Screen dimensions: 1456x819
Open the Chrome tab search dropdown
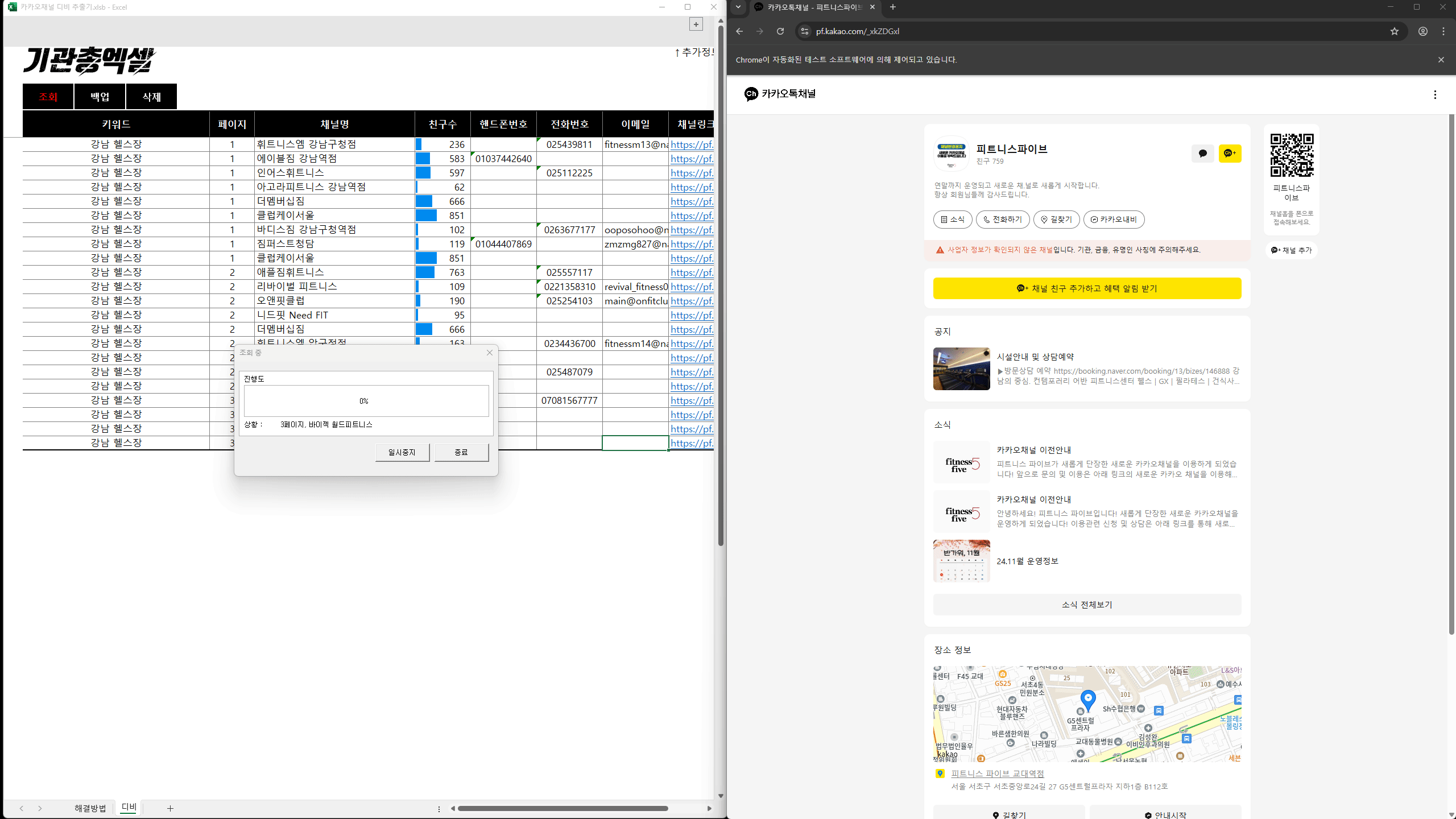click(x=738, y=7)
